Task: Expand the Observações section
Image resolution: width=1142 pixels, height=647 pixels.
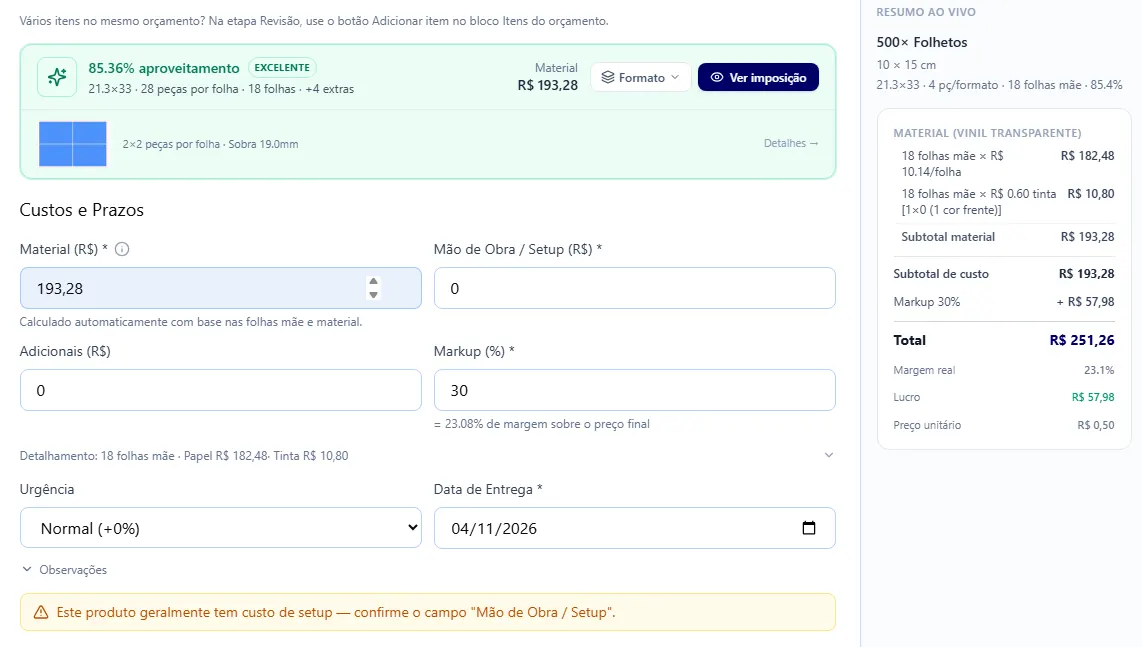Action: coord(64,570)
